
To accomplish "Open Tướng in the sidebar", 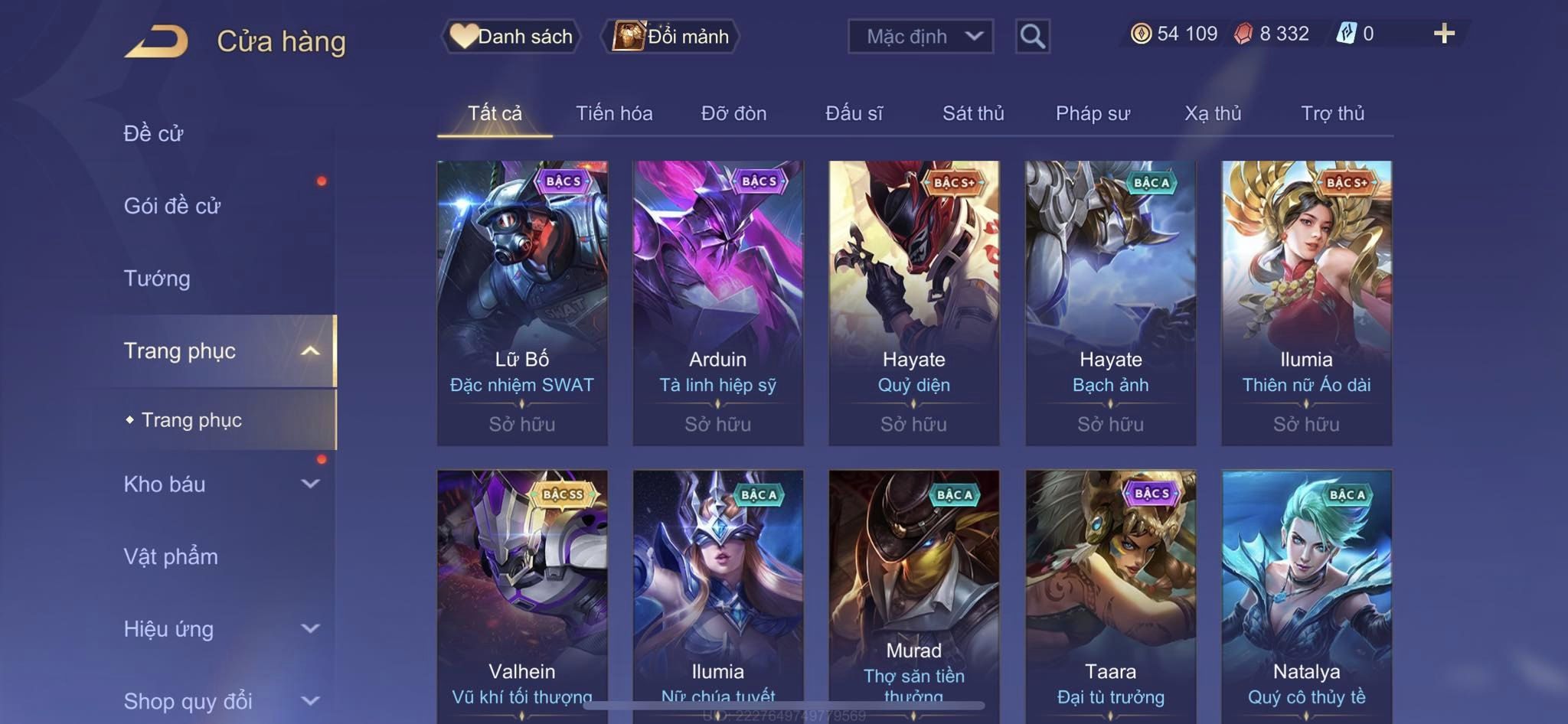I will pyautogui.click(x=157, y=278).
